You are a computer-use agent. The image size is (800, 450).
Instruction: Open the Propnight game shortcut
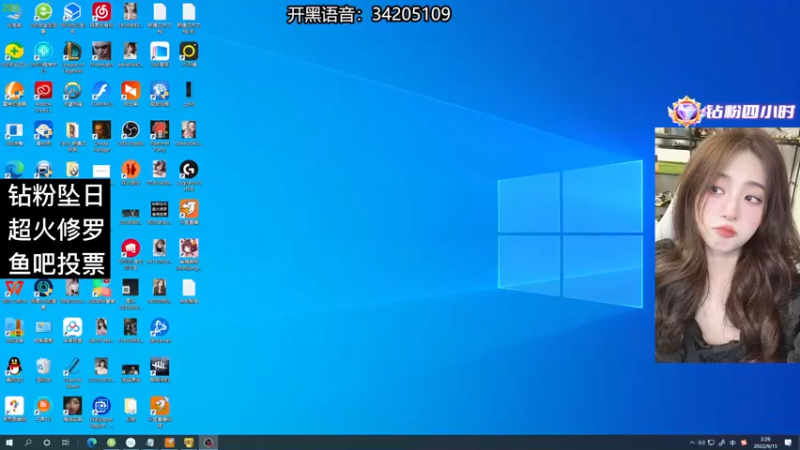[x=102, y=51]
